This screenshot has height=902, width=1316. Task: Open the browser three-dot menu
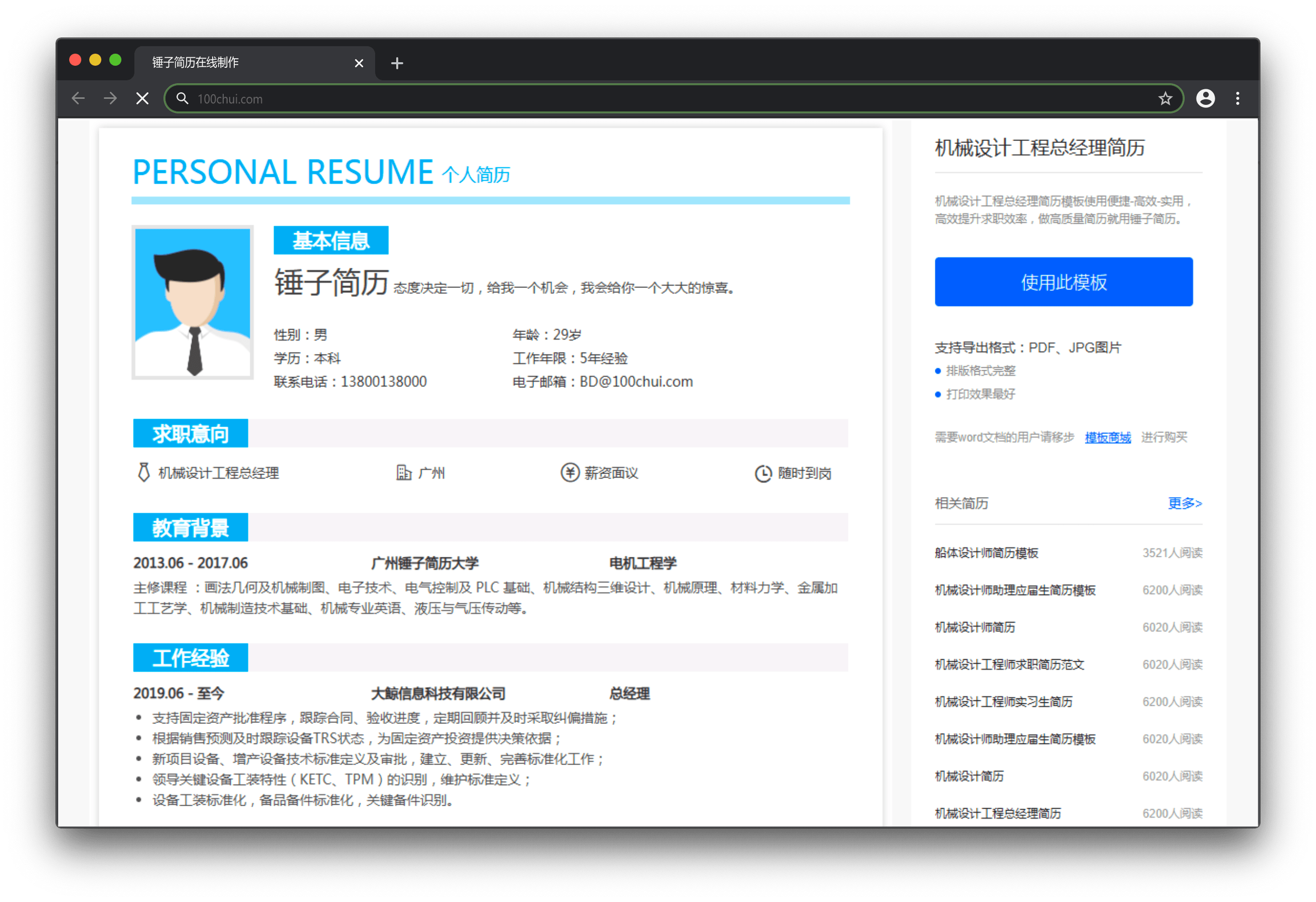1237,99
